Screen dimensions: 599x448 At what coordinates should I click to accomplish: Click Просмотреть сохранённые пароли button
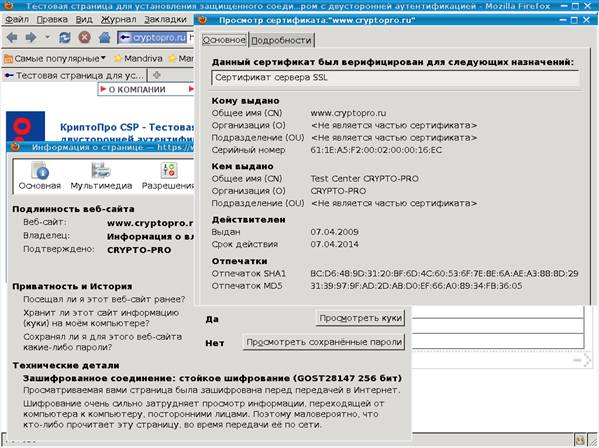coord(324,342)
